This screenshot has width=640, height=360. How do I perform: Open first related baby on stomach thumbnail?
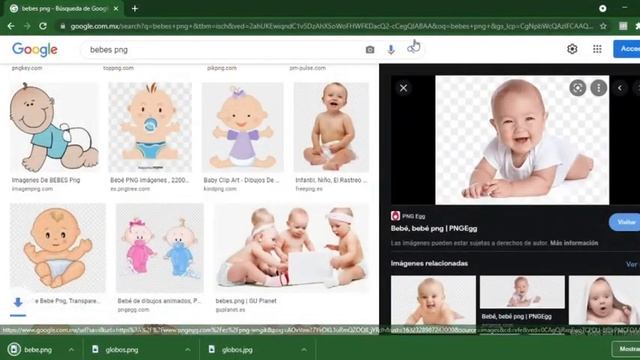pos(433,300)
